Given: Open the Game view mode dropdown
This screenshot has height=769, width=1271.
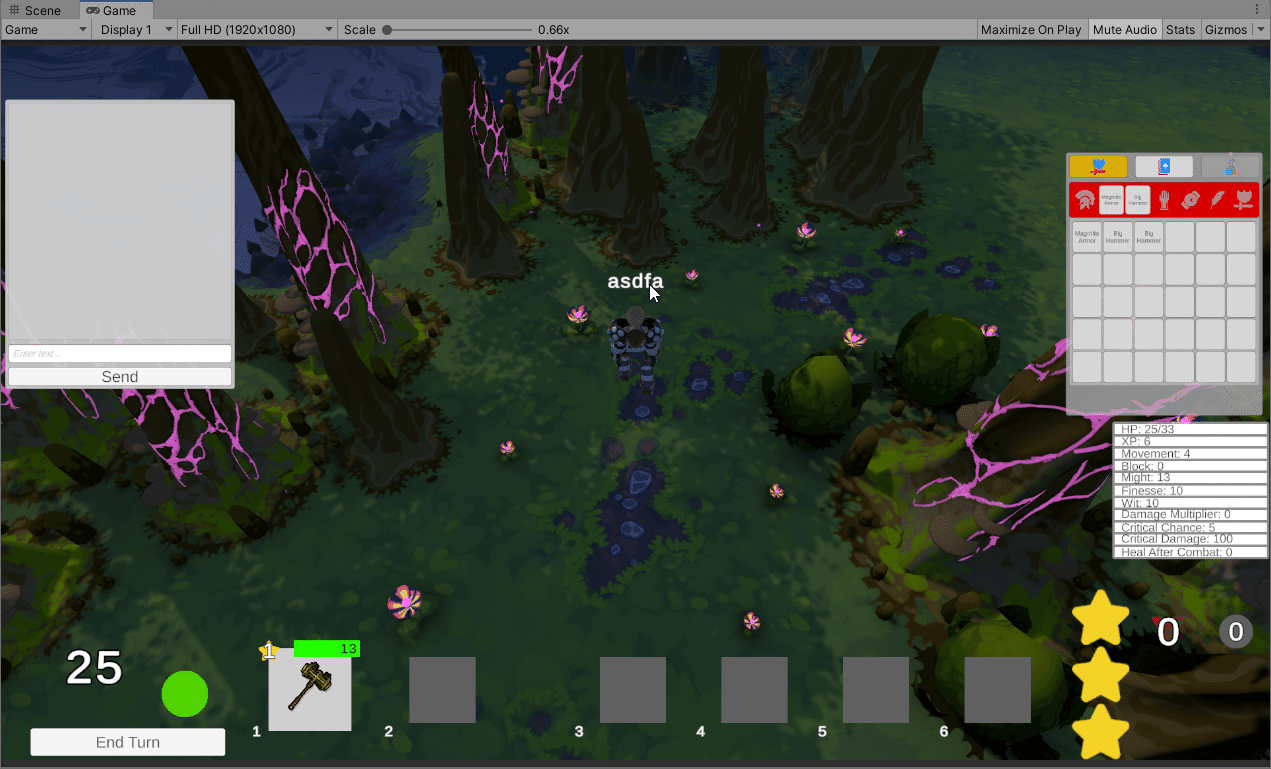Looking at the screenshot, I should pyautogui.click(x=46, y=30).
